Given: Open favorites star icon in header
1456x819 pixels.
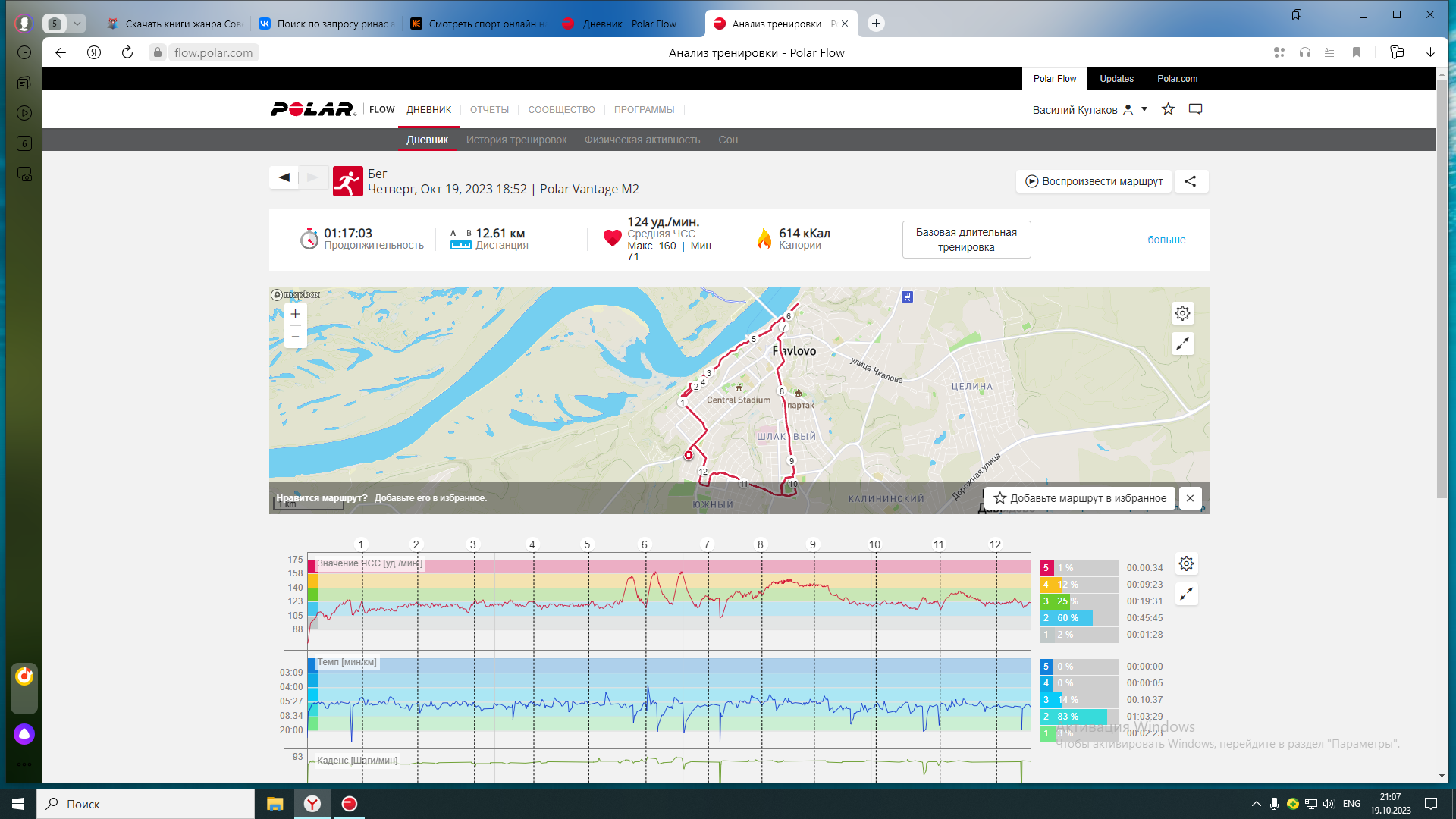Looking at the screenshot, I should [1169, 109].
